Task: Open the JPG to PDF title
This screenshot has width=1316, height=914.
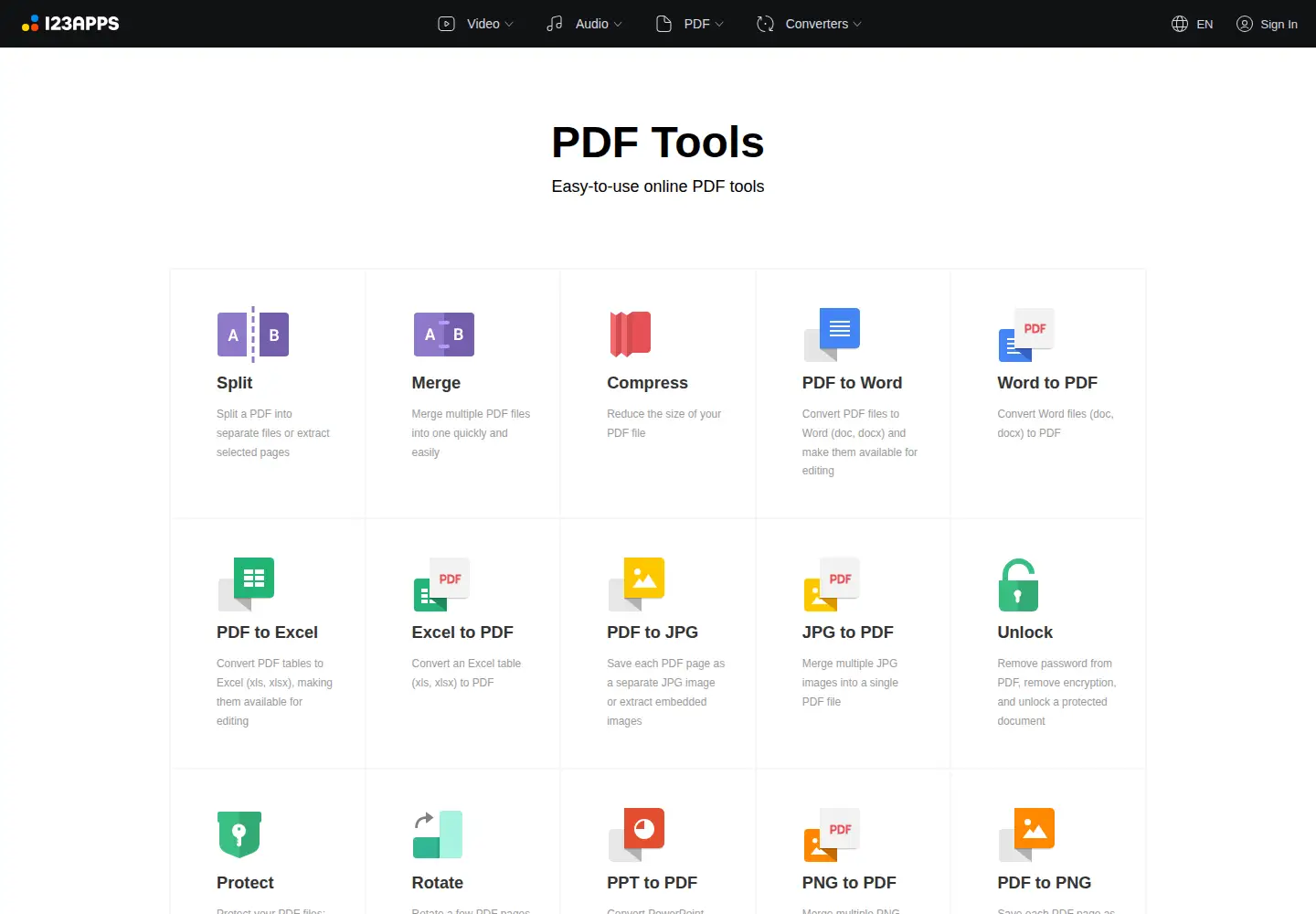Action: click(848, 632)
